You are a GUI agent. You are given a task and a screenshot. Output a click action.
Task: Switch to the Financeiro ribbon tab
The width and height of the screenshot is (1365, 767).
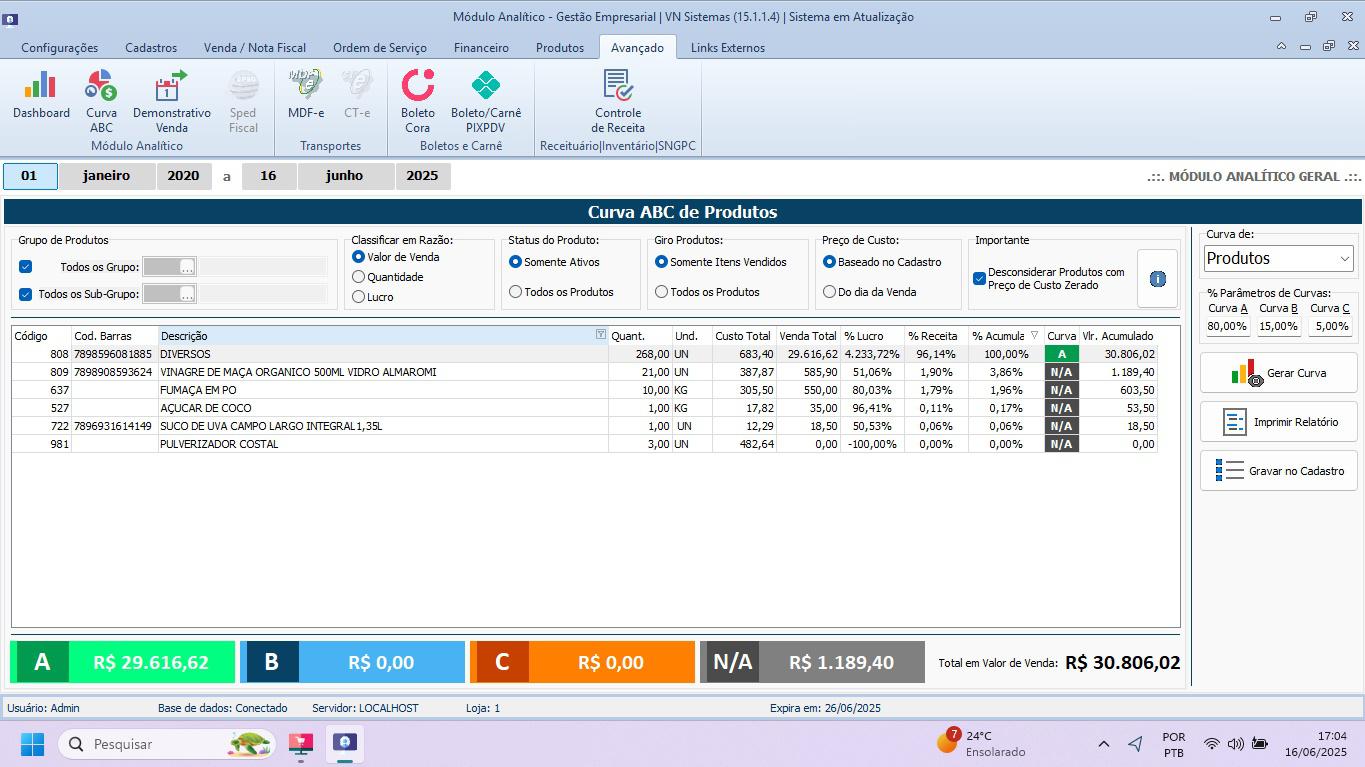[481, 48]
